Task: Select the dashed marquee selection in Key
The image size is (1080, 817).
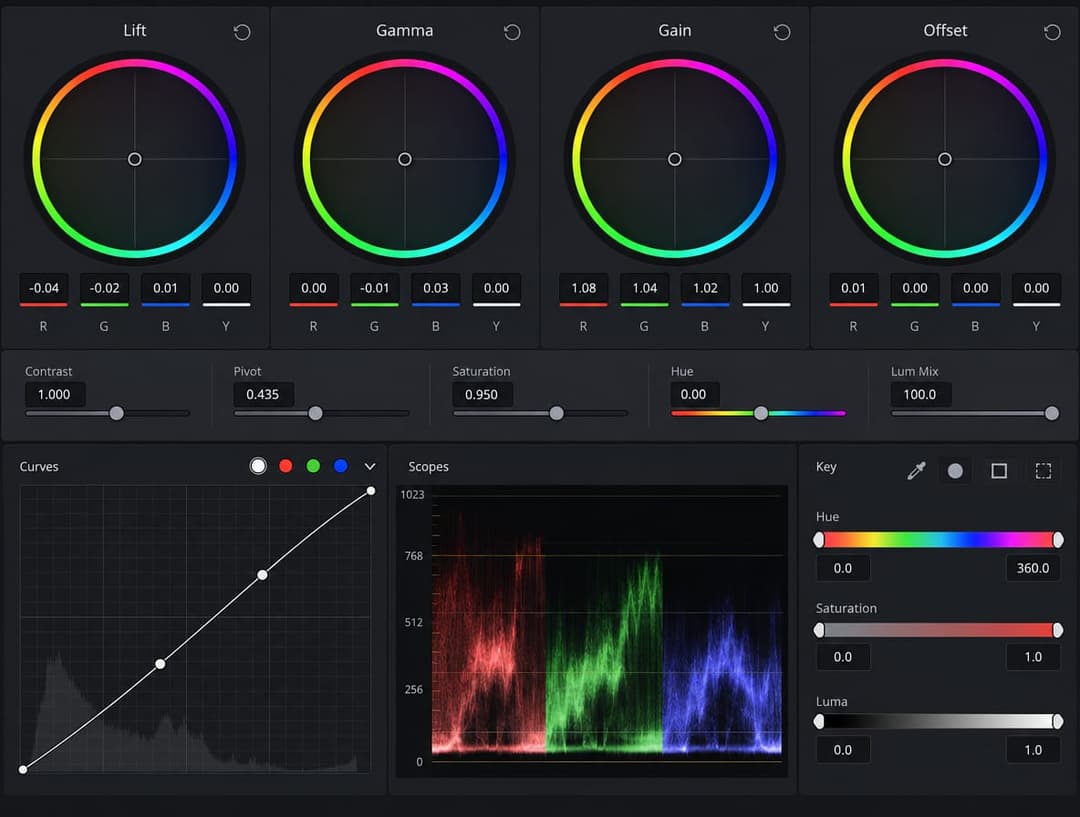Action: pyautogui.click(x=1043, y=470)
